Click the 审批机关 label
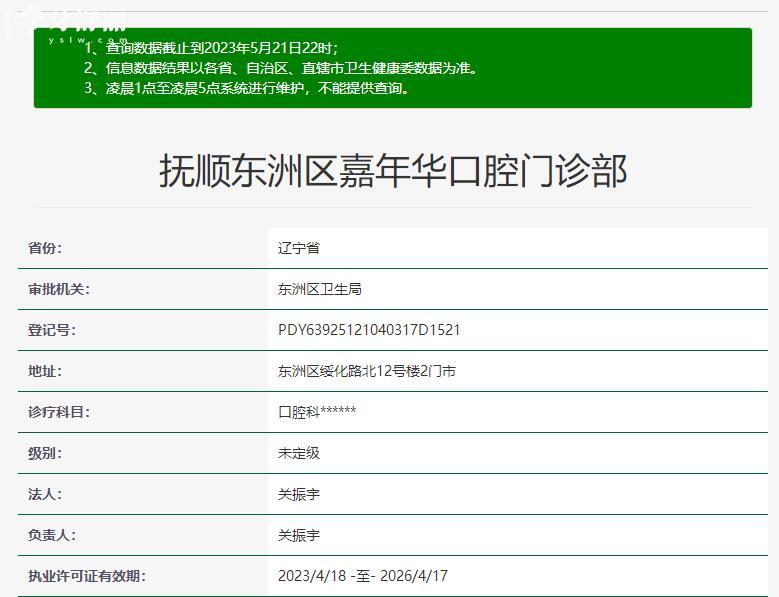The height and width of the screenshot is (597, 779). 59,289
